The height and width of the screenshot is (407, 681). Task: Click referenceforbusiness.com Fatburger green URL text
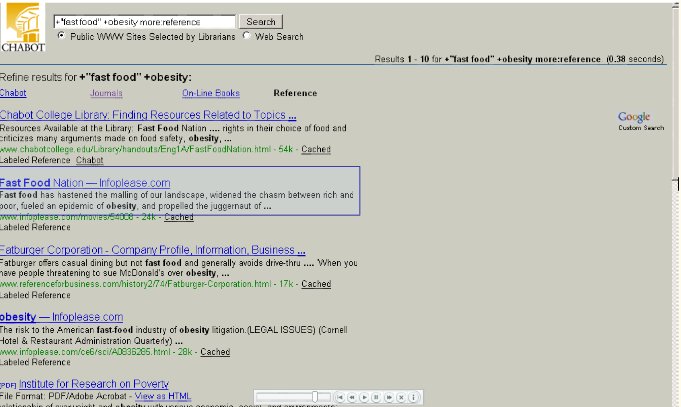pos(136,284)
